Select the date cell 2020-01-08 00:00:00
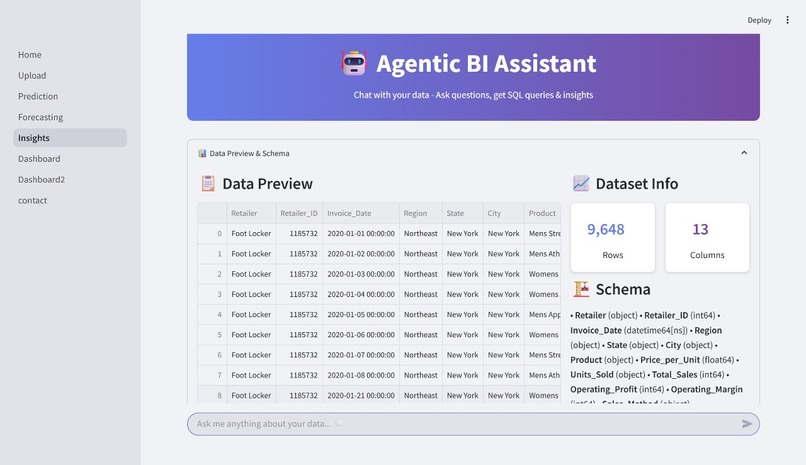The width and height of the screenshot is (806, 465). [361, 375]
